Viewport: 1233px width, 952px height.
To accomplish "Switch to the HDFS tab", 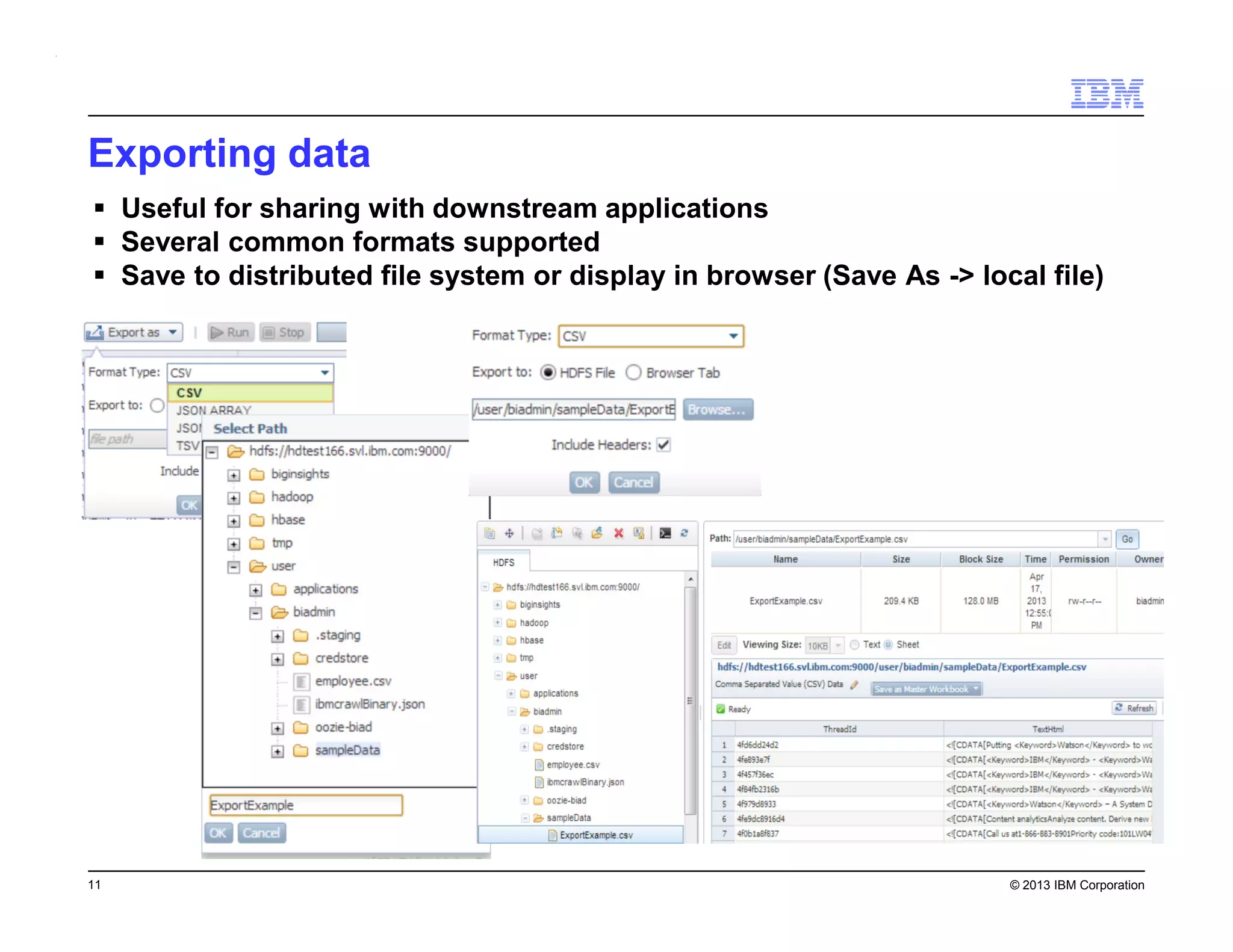I will coord(504,563).
